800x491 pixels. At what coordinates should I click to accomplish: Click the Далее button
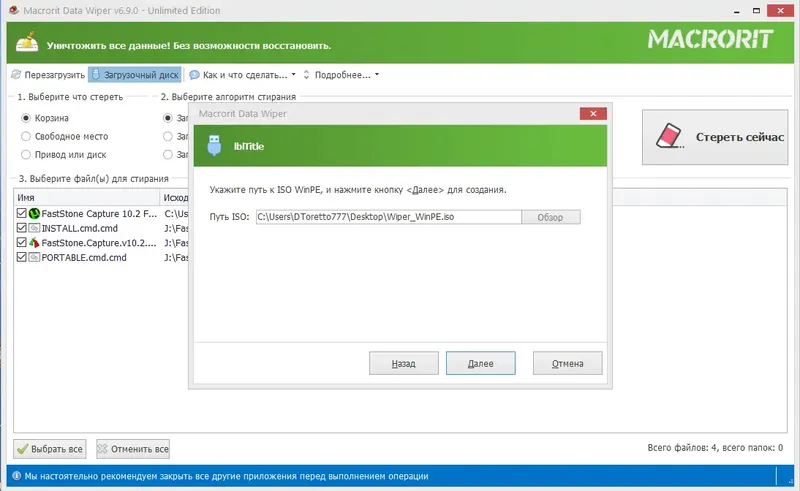(481, 363)
